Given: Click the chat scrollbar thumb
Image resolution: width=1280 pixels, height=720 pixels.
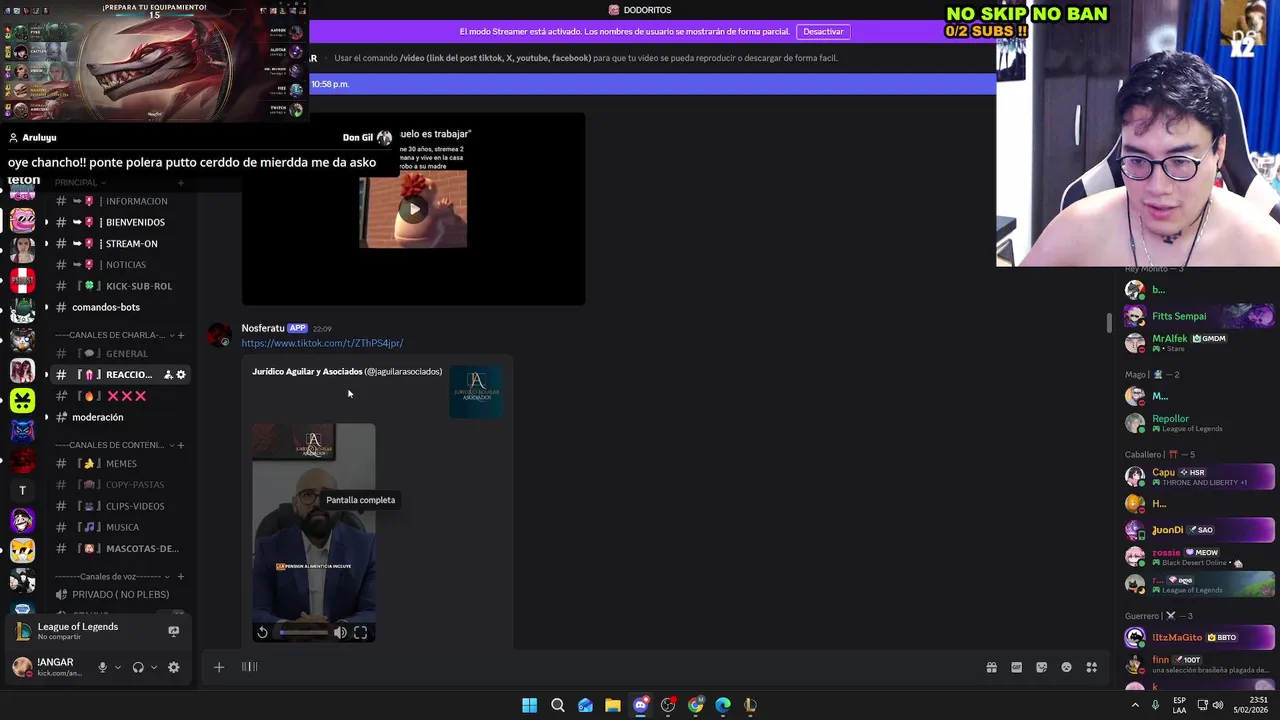Looking at the screenshot, I should pyautogui.click(x=1108, y=323).
